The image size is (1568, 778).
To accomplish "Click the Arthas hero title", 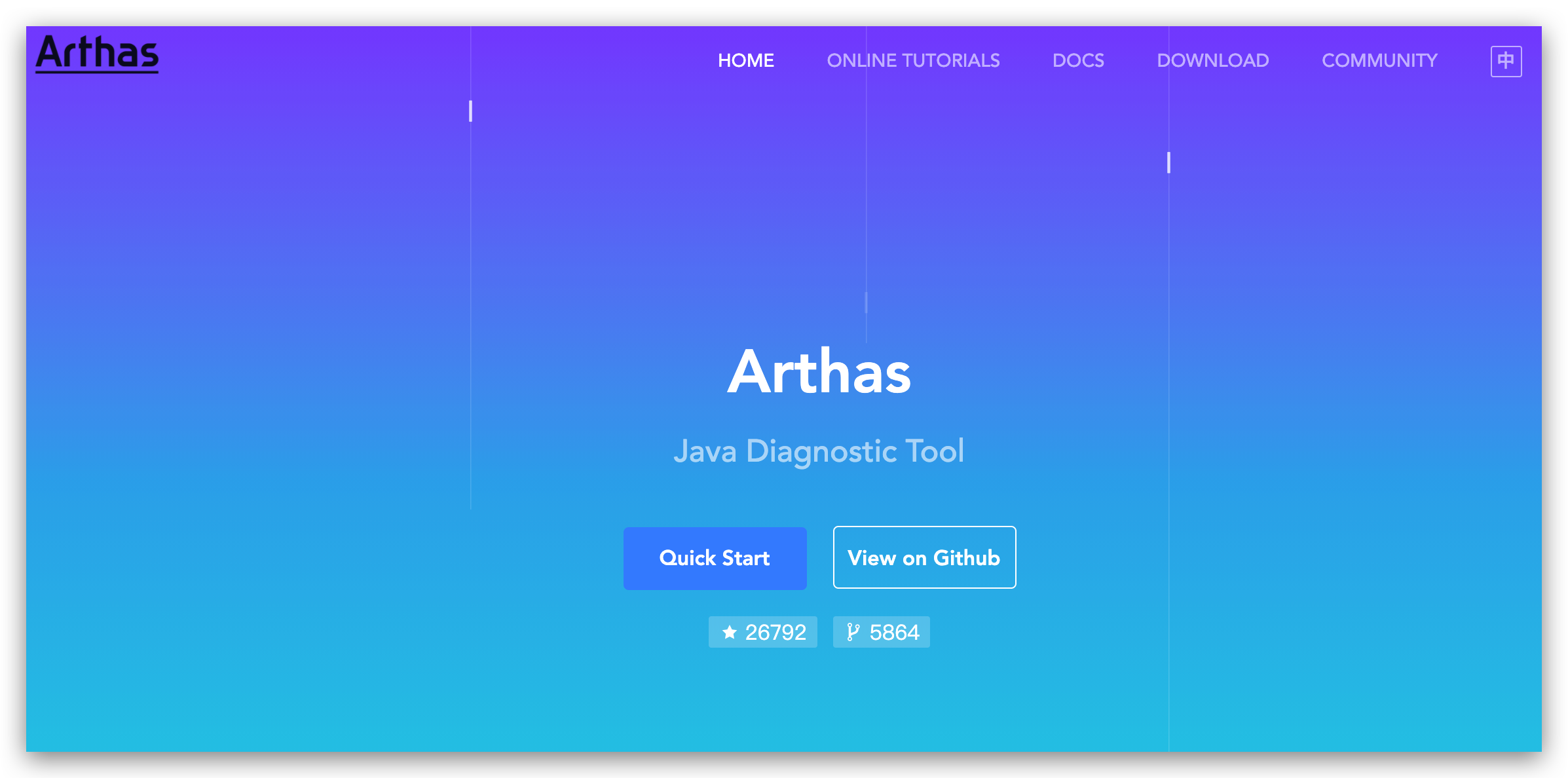I will click(x=819, y=372).
